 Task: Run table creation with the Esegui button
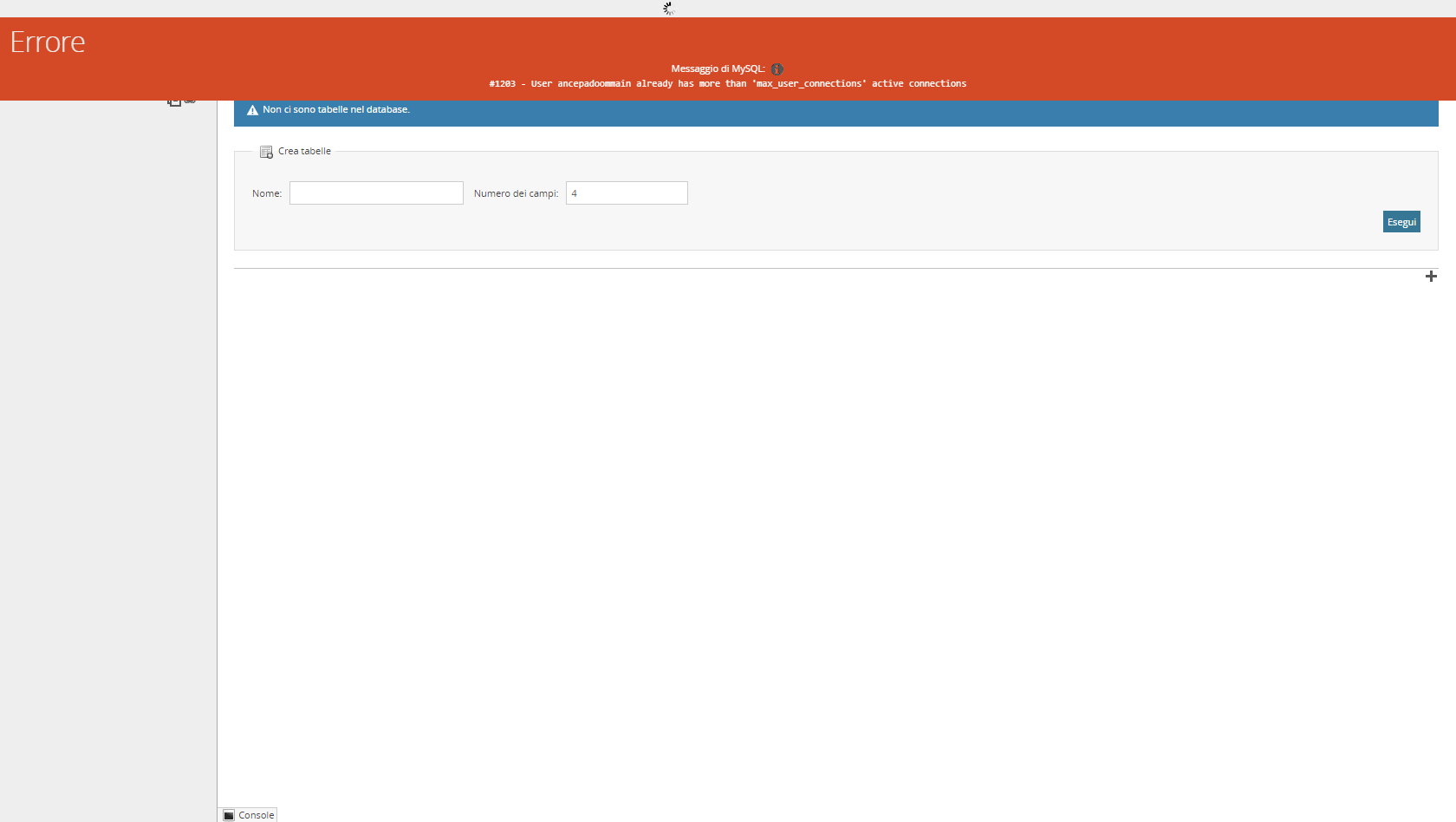coord(1401,222)
